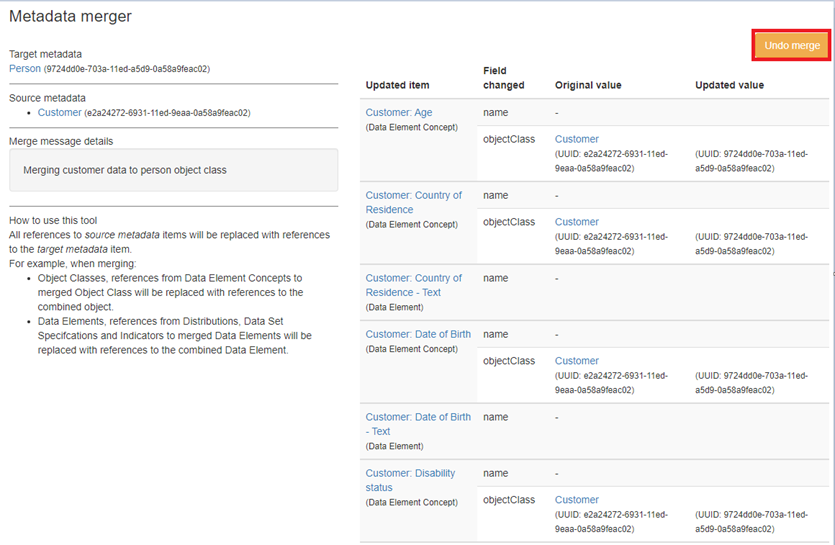This screenshot has height=545, width=835.
Task: Open Customer: Country of Residence concept link
Action: pos(413,202)
